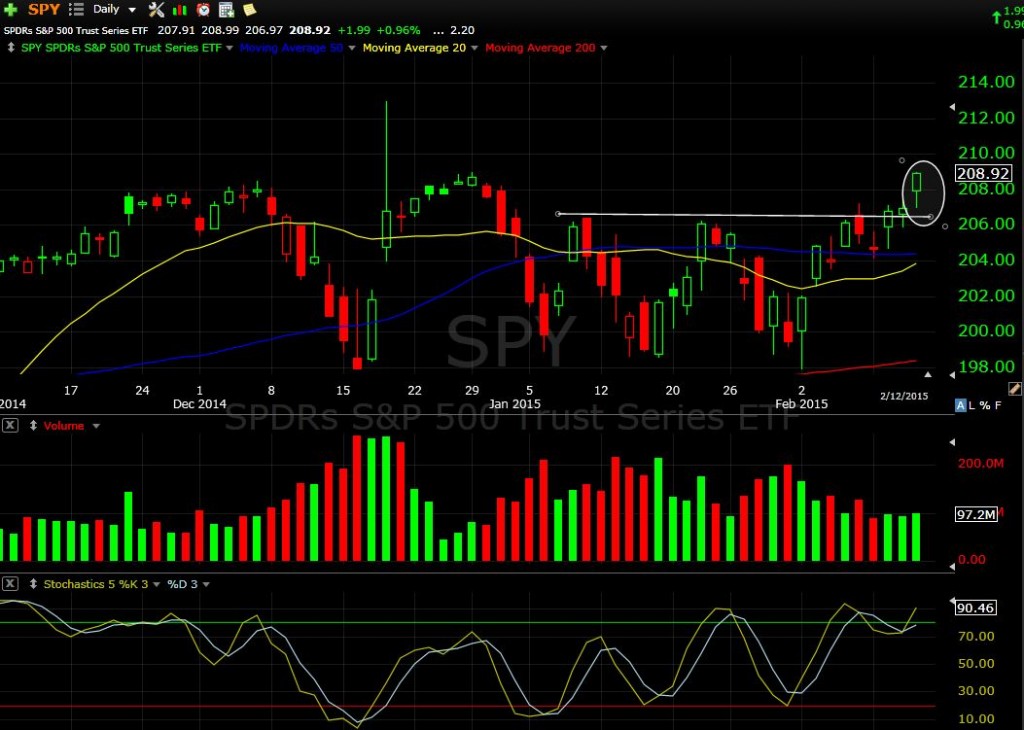Screen dimensions: 1024x730
Task: Click the SPDRs S&P 500 Trust Series ETF name
Action: click(x=76, y=31)
